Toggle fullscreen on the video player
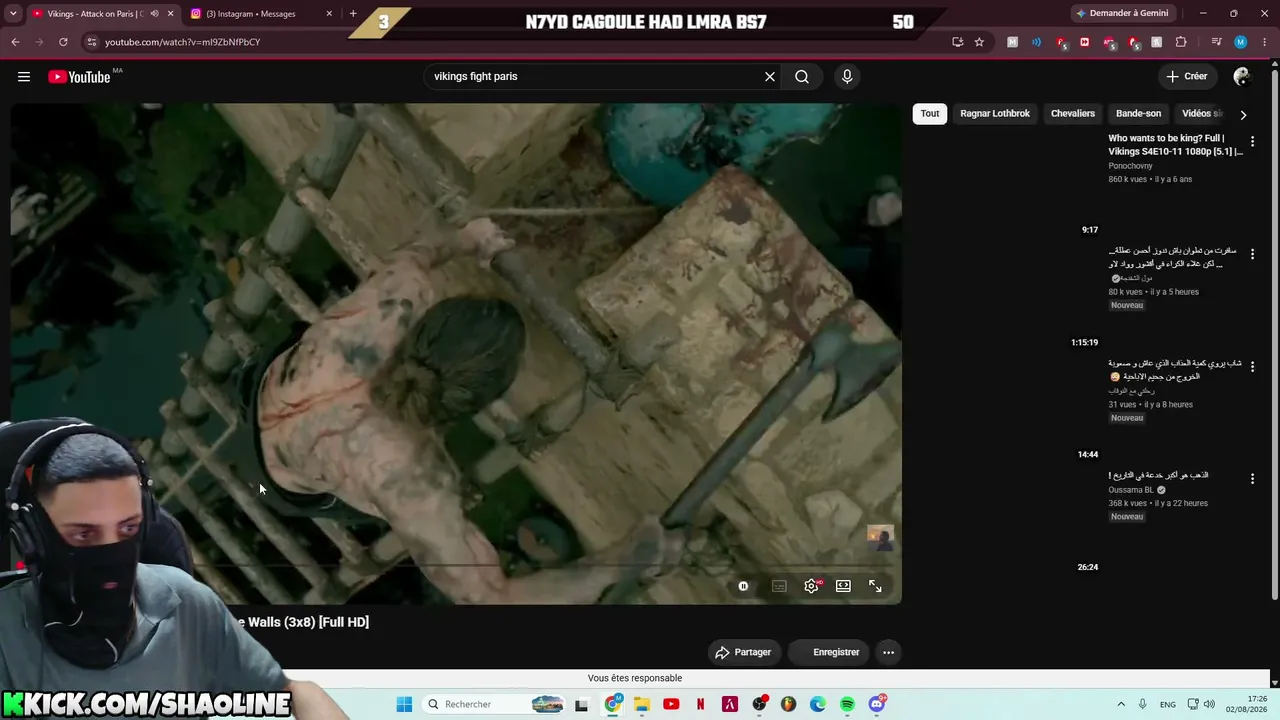Viewport: 1280px width, 720px height. 875,586
